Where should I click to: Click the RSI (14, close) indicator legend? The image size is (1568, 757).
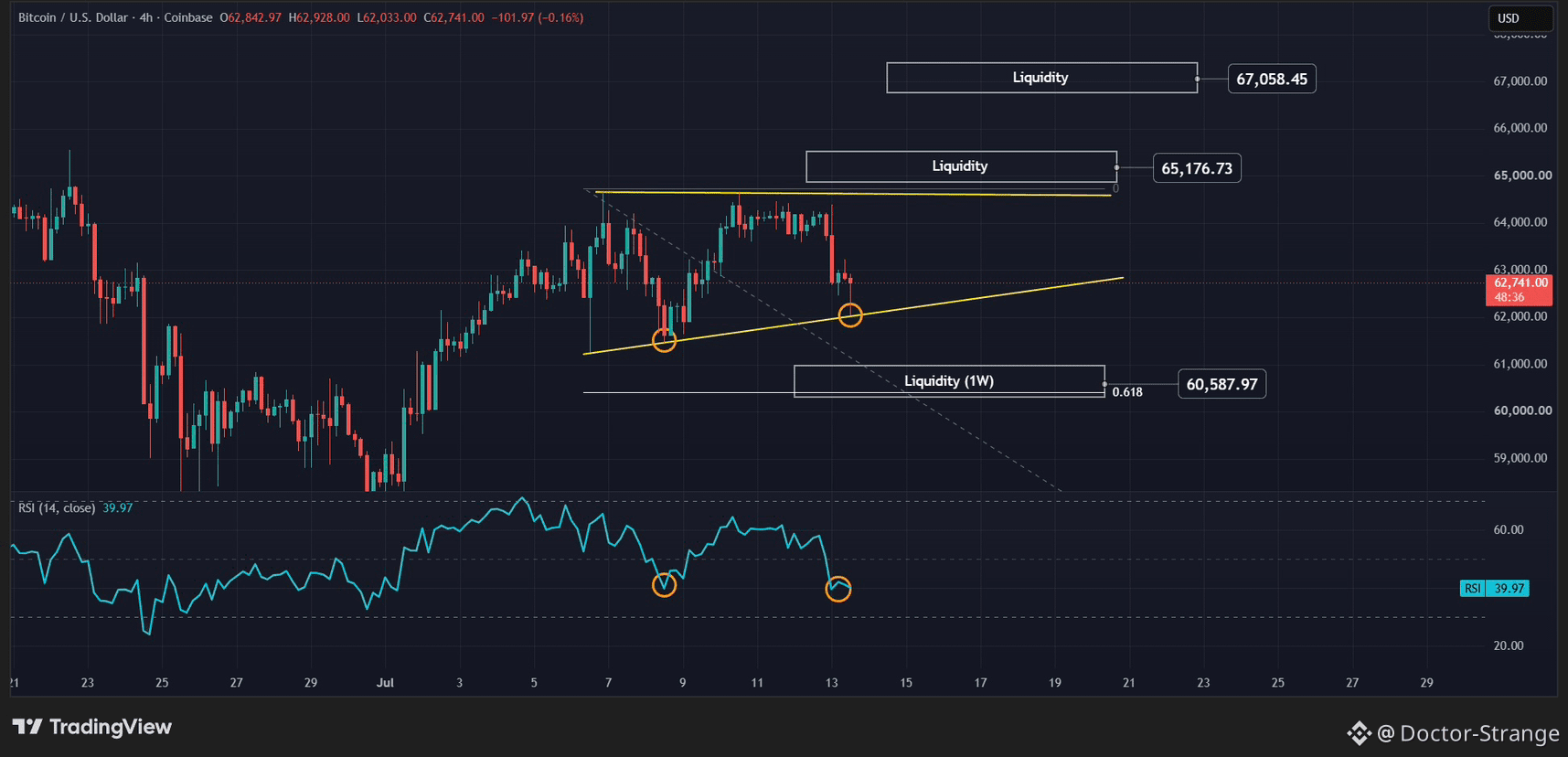click(x=75, y=507)
